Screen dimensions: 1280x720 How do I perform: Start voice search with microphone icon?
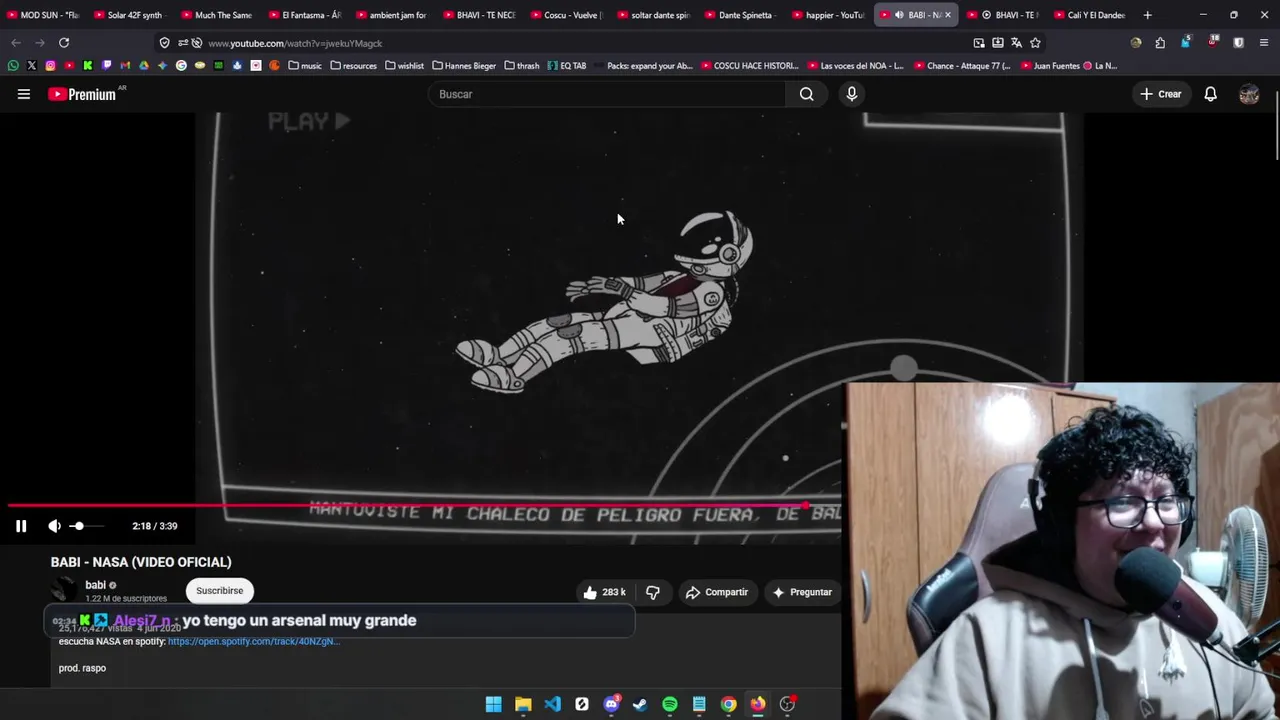pyautogui.click(x=852, y=94)
